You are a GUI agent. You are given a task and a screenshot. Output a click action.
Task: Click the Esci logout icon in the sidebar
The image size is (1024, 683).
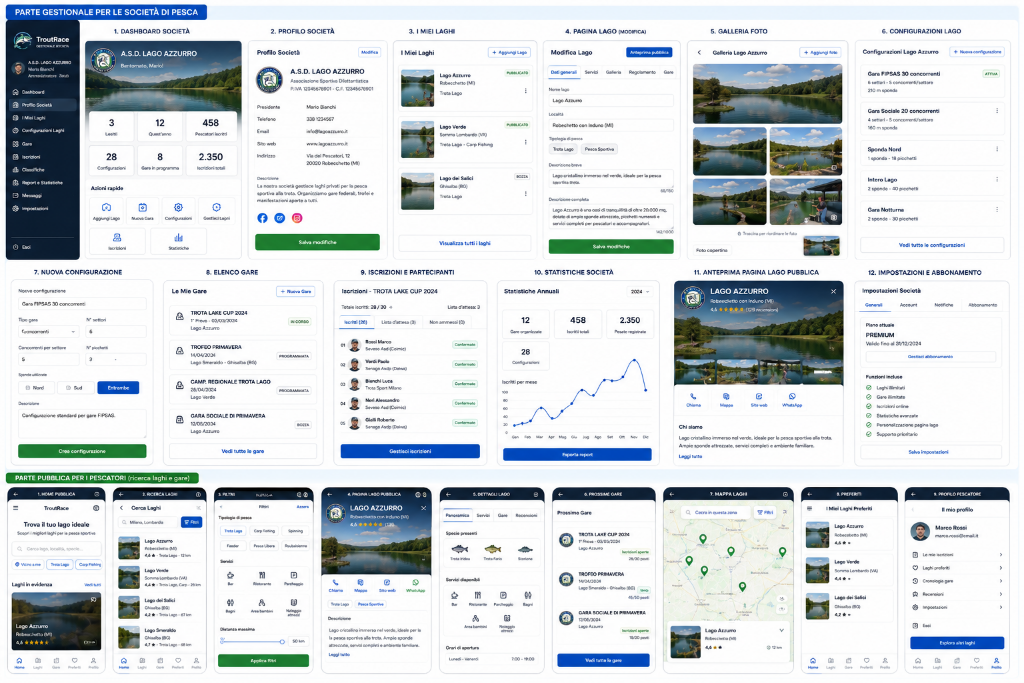point(16,247)
